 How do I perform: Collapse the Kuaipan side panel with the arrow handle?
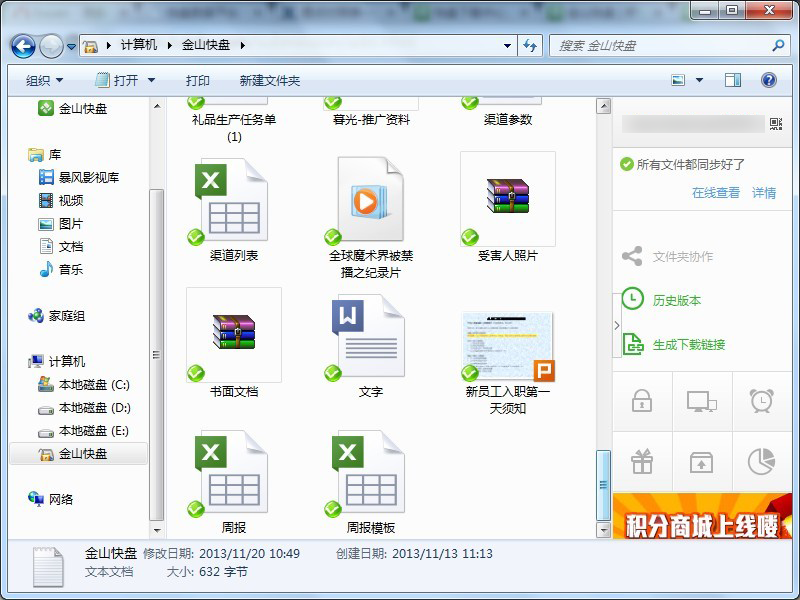point(617,326)
